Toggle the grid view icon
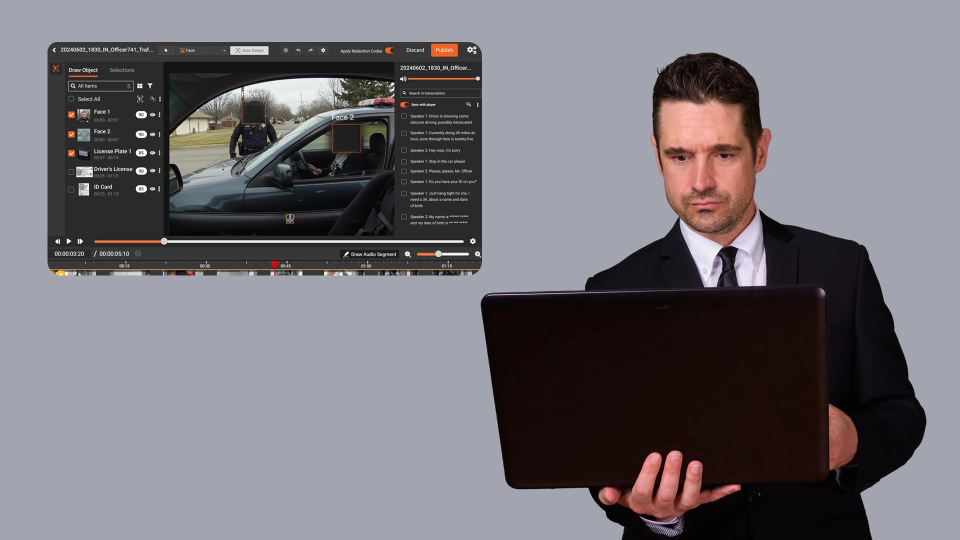Screen dimensions: 960x540 [140, 86]
